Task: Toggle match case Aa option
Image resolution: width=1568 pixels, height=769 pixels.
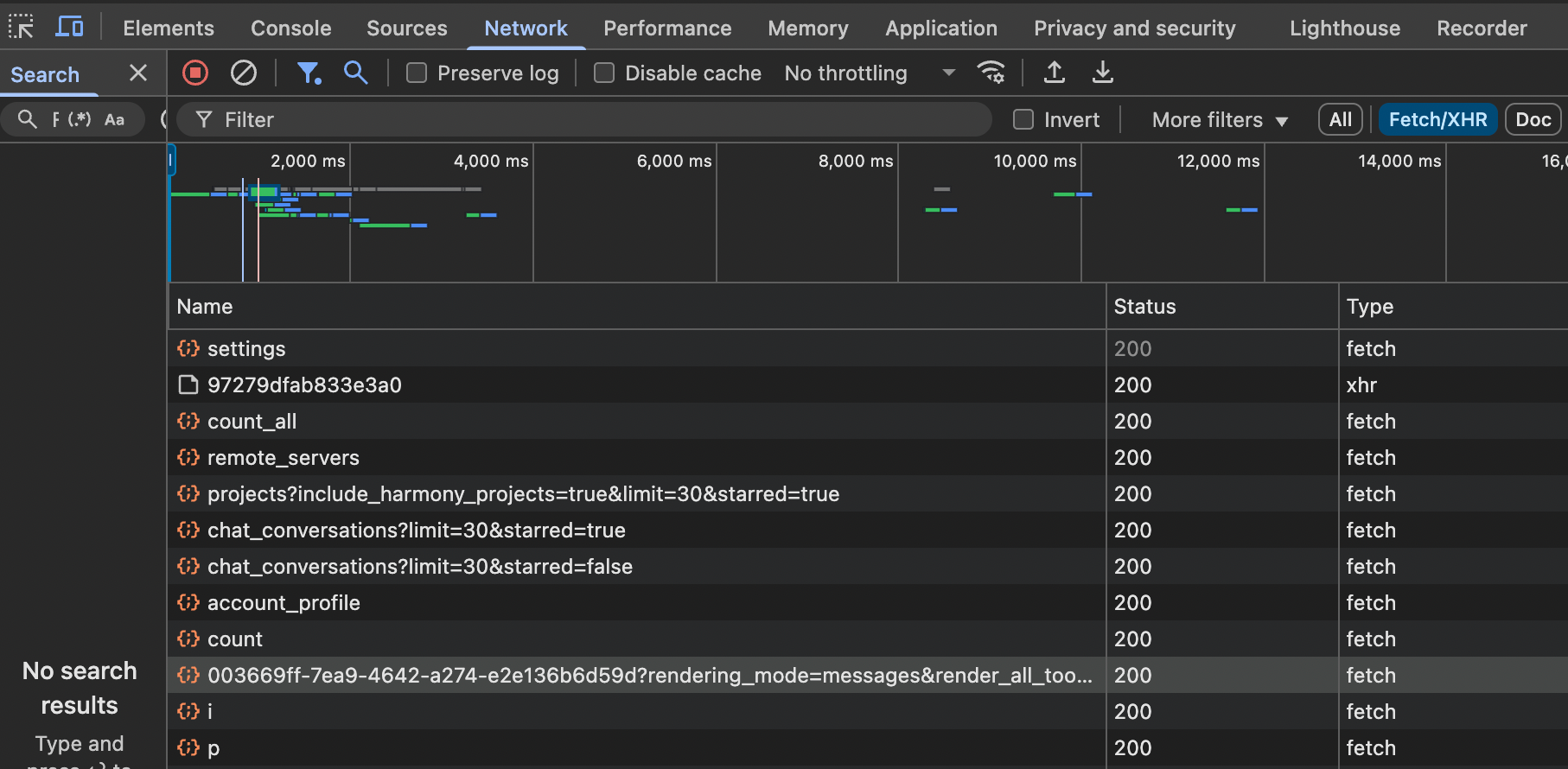Action: [114, 119]
